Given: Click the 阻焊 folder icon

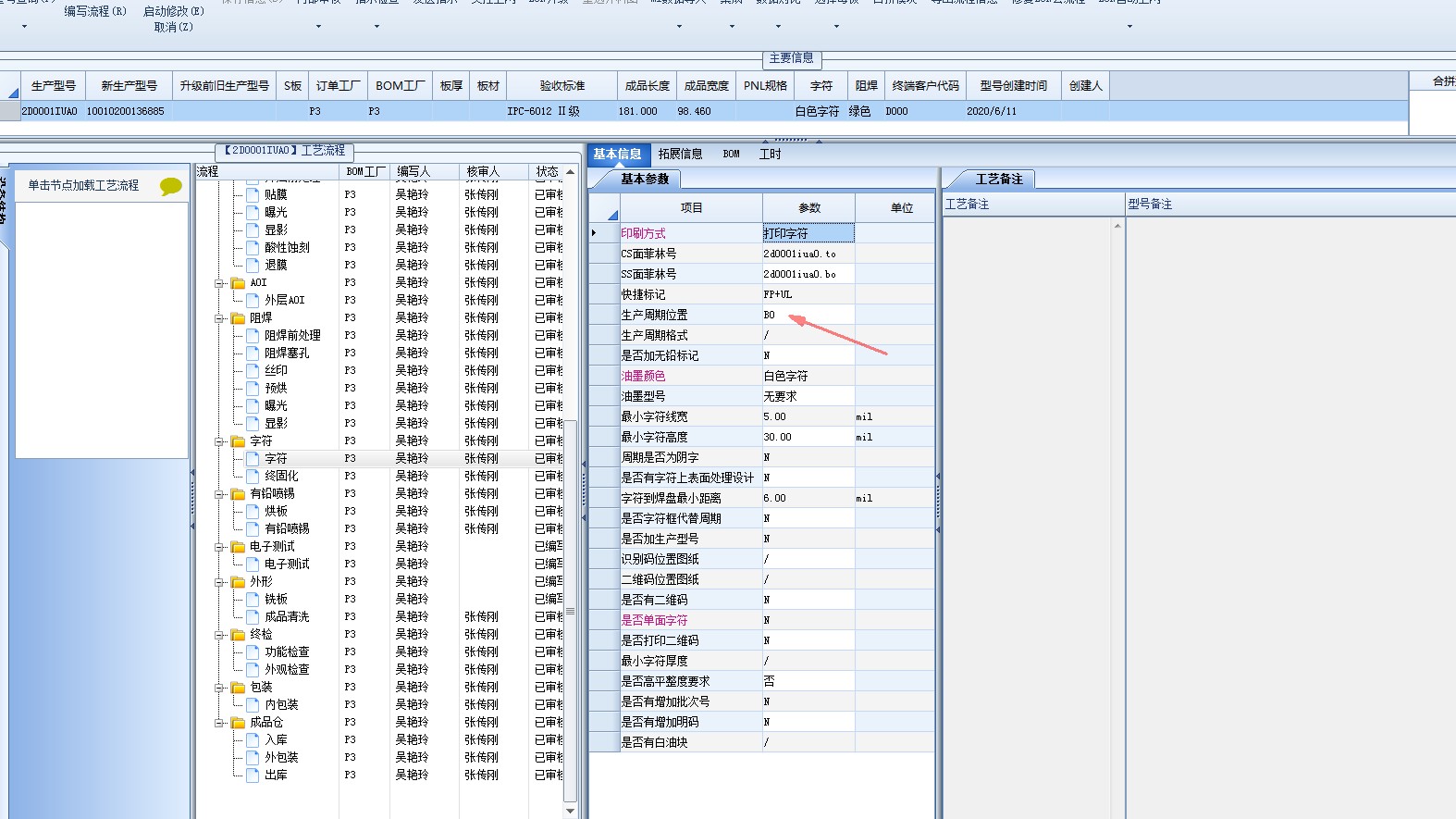Looking at the screenshot, I should point(238,317).
